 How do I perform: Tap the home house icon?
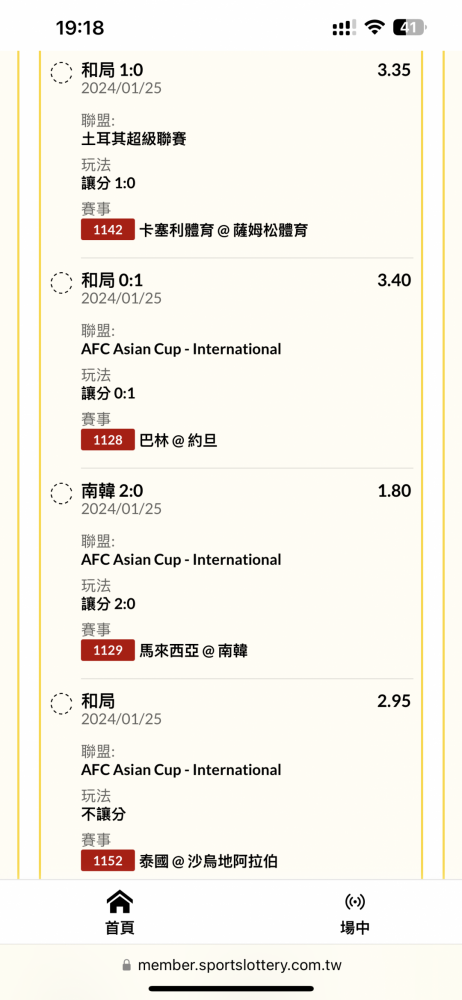(119, 902)
